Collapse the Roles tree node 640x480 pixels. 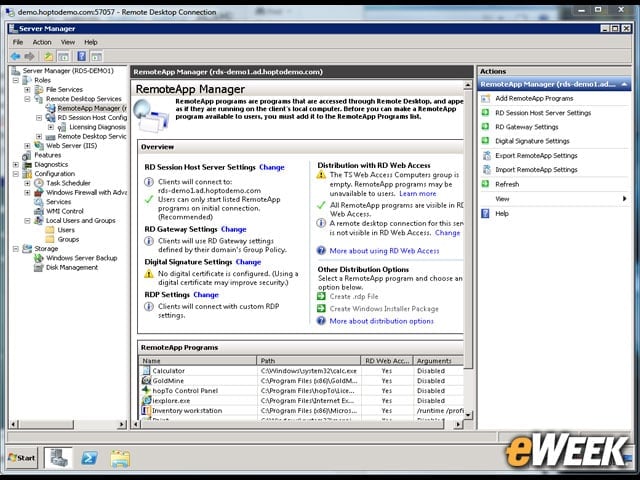pyautogui.click(x=16, y=80)
